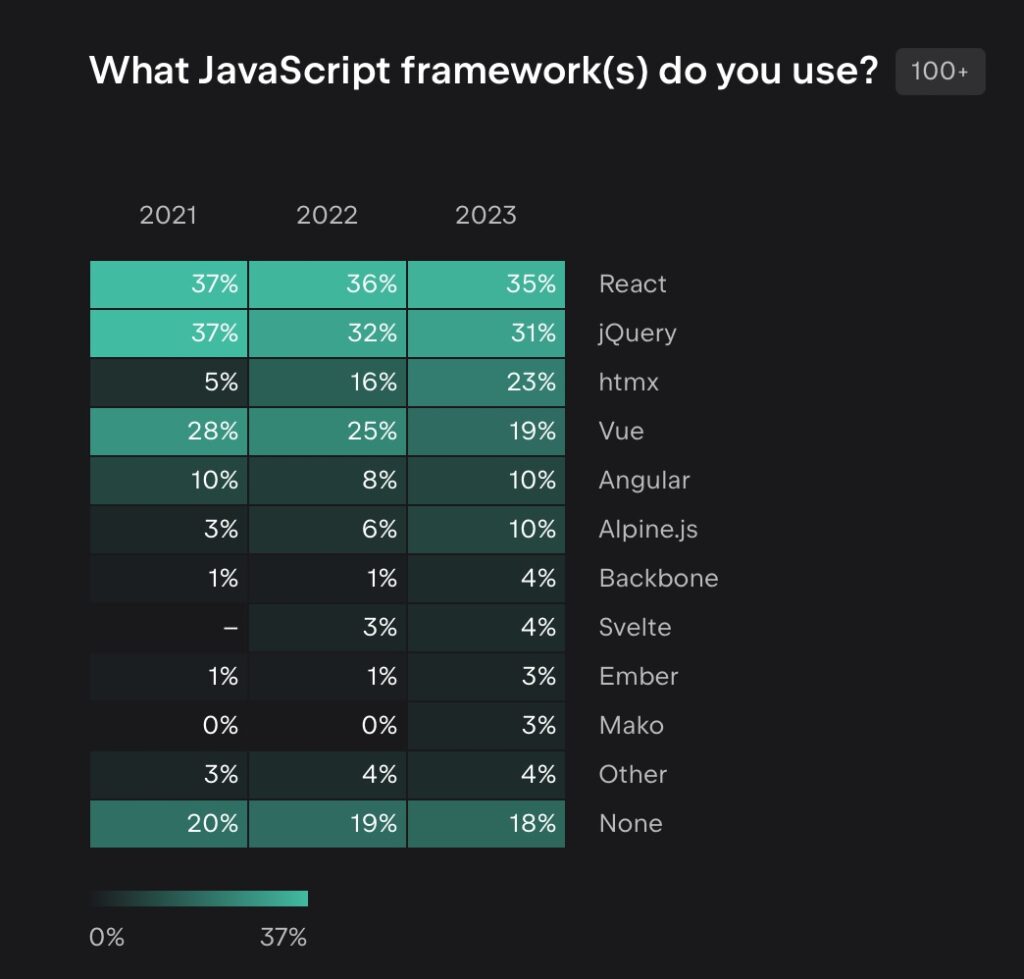Click Mako's 3% cell for 2023
Screen dimensions: 1024x979
click(486, 725)
